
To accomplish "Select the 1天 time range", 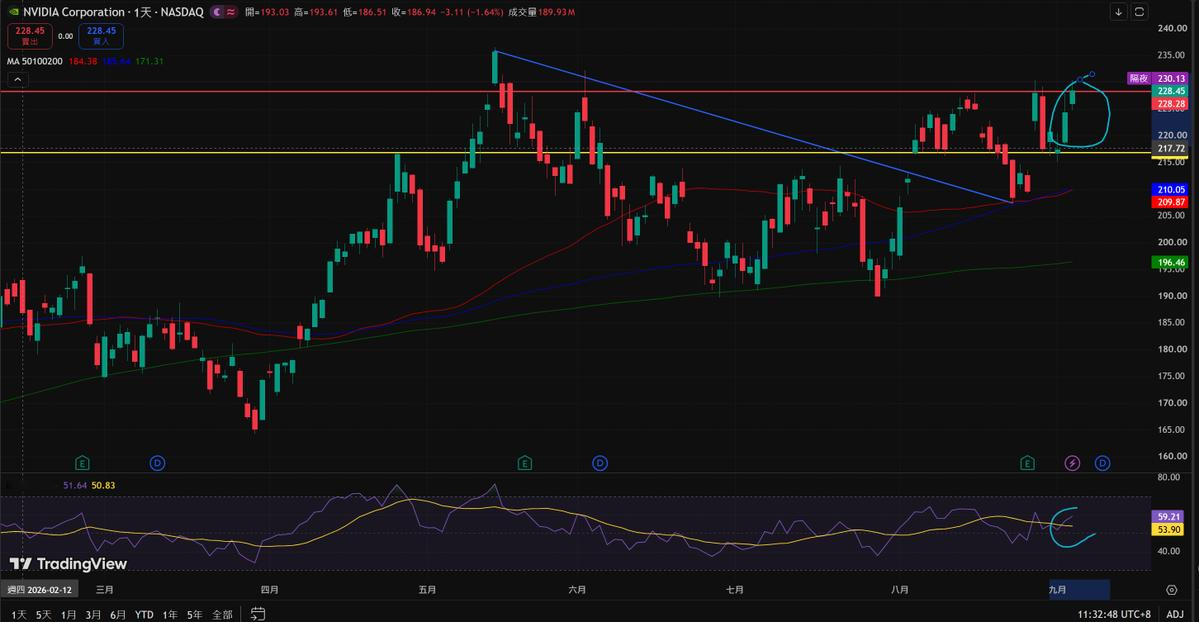I will (x=18, y=614).
